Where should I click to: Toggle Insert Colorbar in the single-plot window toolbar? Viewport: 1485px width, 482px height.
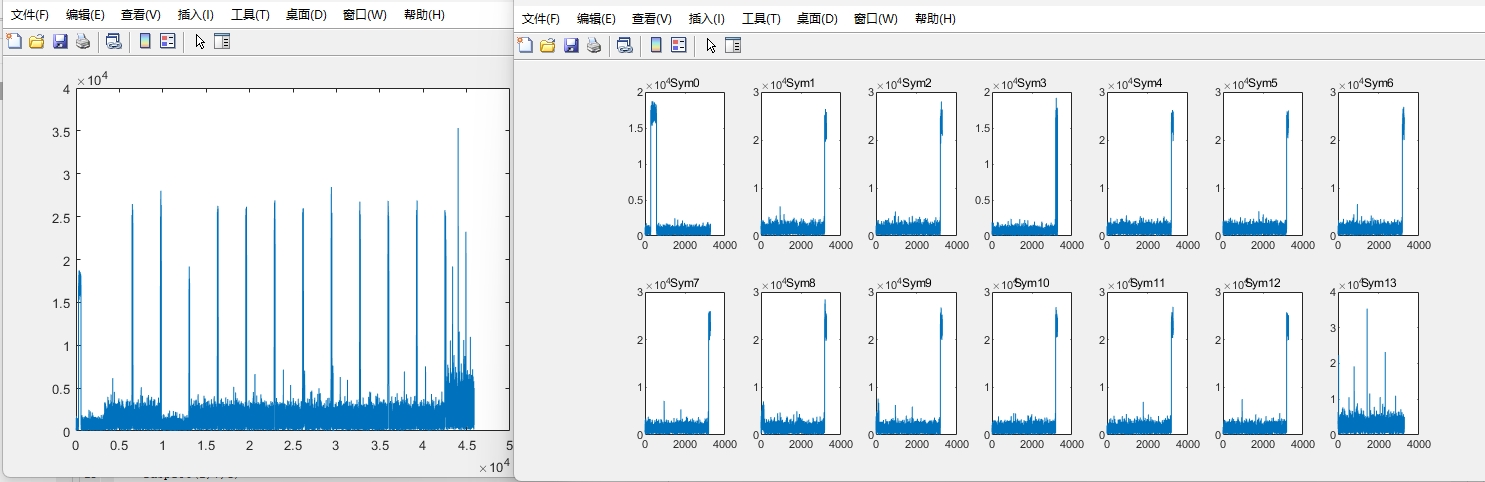pyautogui.click(x=145, y=41)
